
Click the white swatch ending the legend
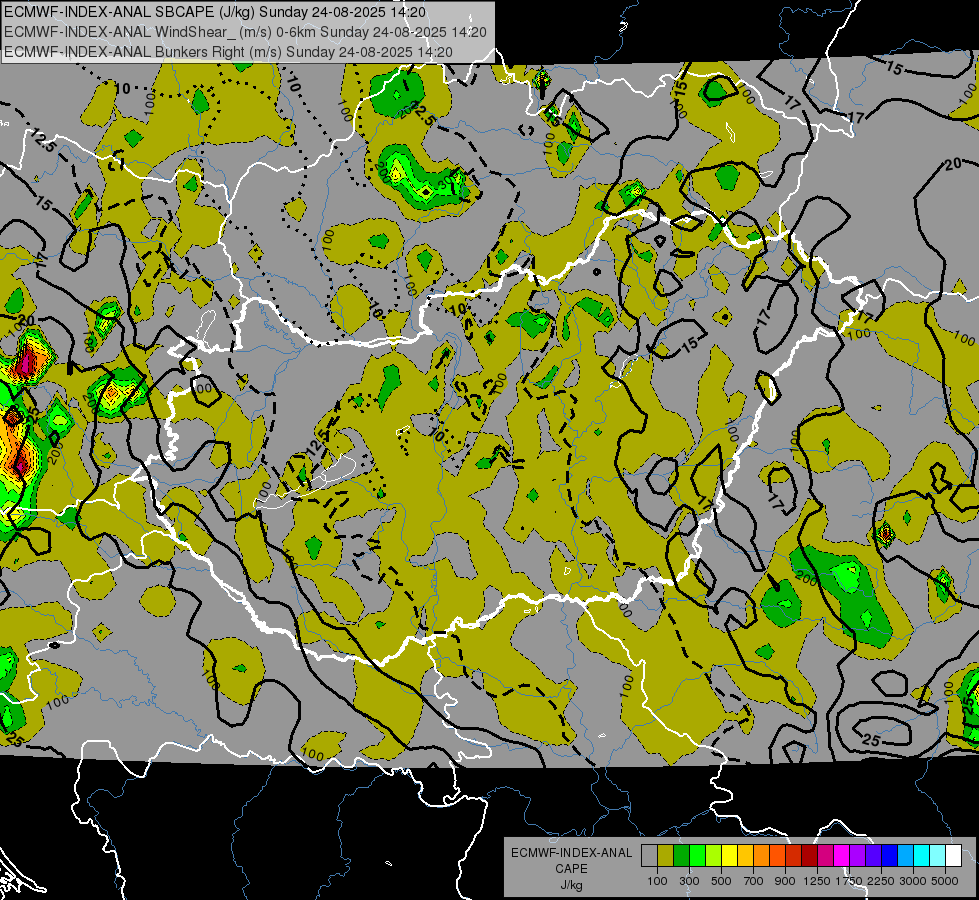tap(954, 855)
